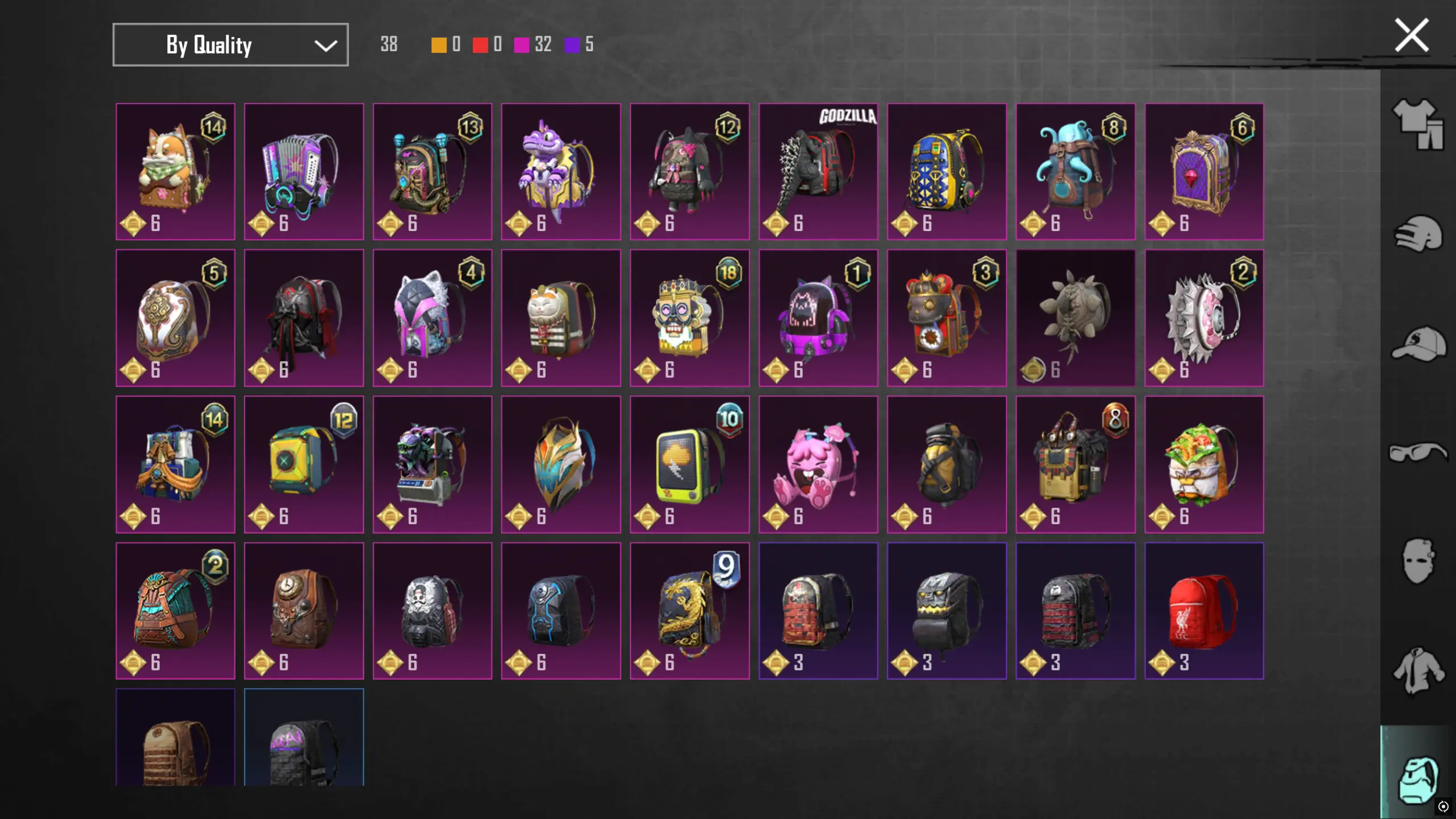Image resolution: width=1456 pixels, height=819 pixels.
Task: Click the purple quality color swatch
Action: 572,45
